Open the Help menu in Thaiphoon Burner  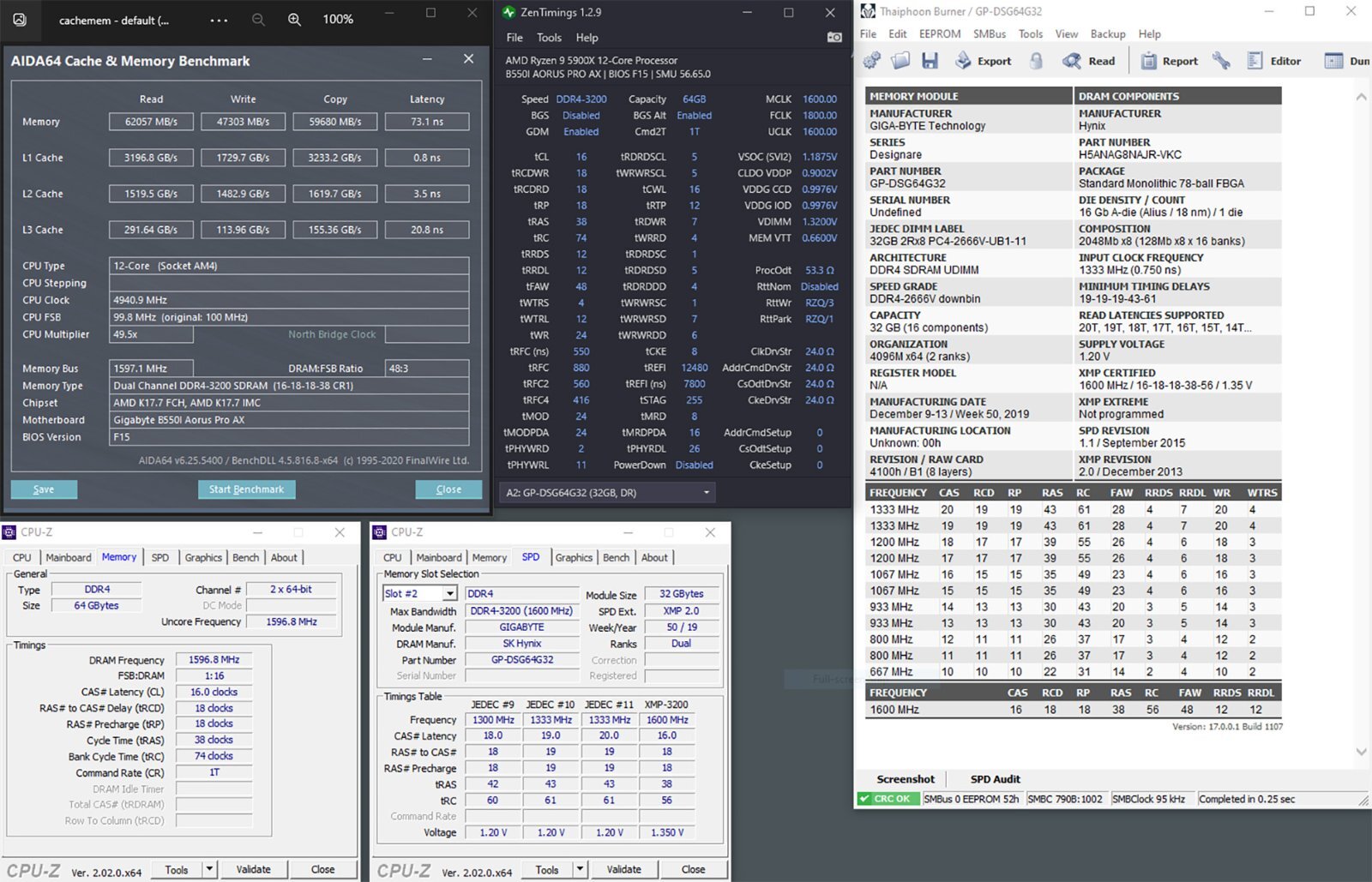click(1150, 34)
